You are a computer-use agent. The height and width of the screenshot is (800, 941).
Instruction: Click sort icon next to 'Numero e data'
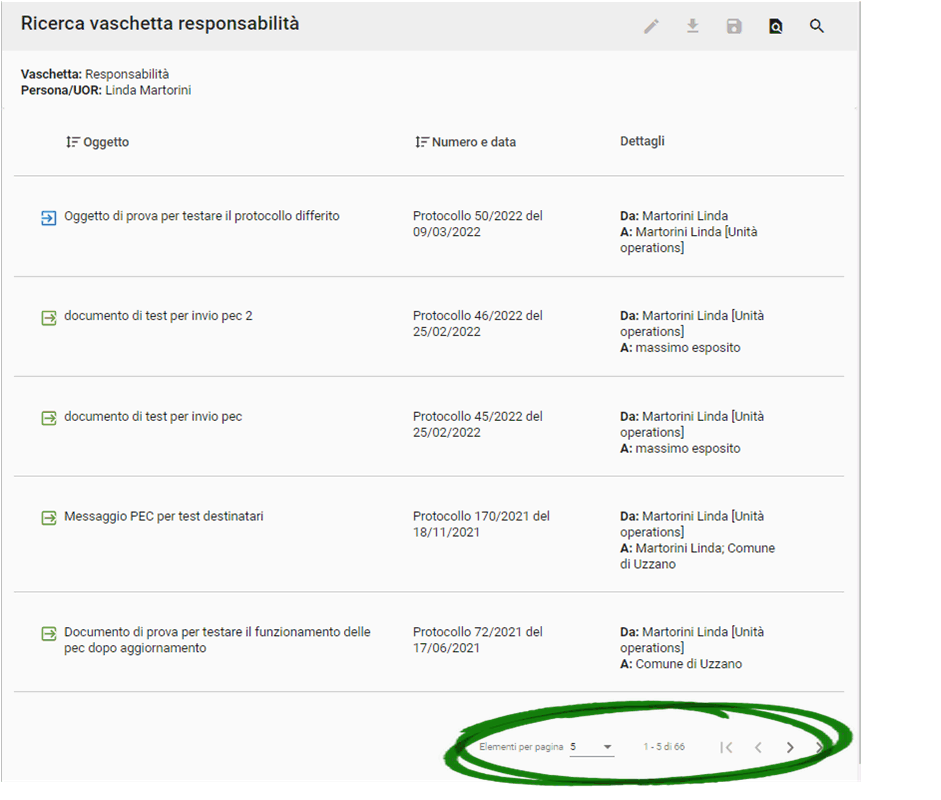(x=422, y=142)
